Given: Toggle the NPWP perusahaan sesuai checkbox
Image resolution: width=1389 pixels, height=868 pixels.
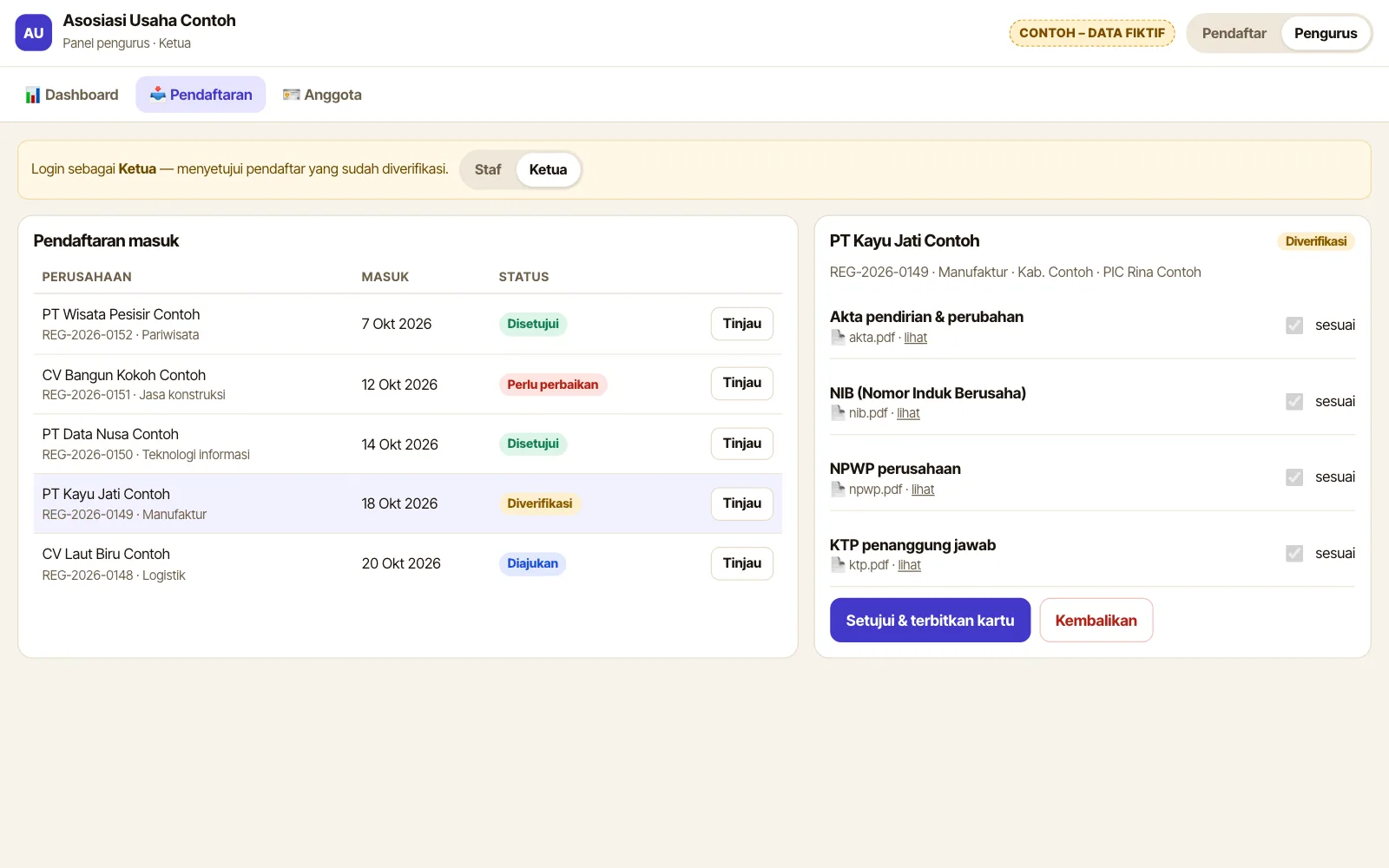Looking at the screenshot, I should (x=1294, y=477).
